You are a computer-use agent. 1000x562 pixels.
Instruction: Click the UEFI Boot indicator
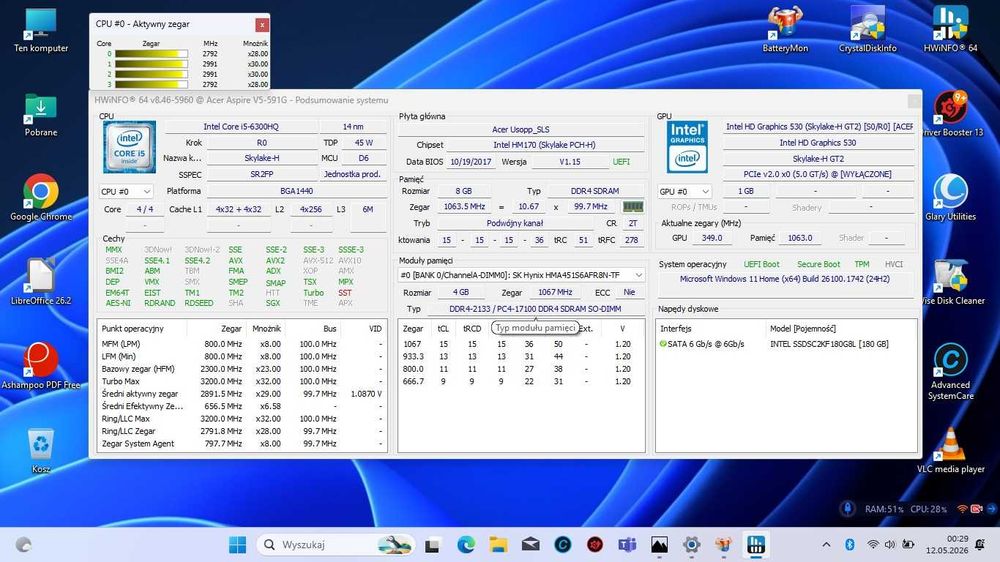[x=761, y=264]
